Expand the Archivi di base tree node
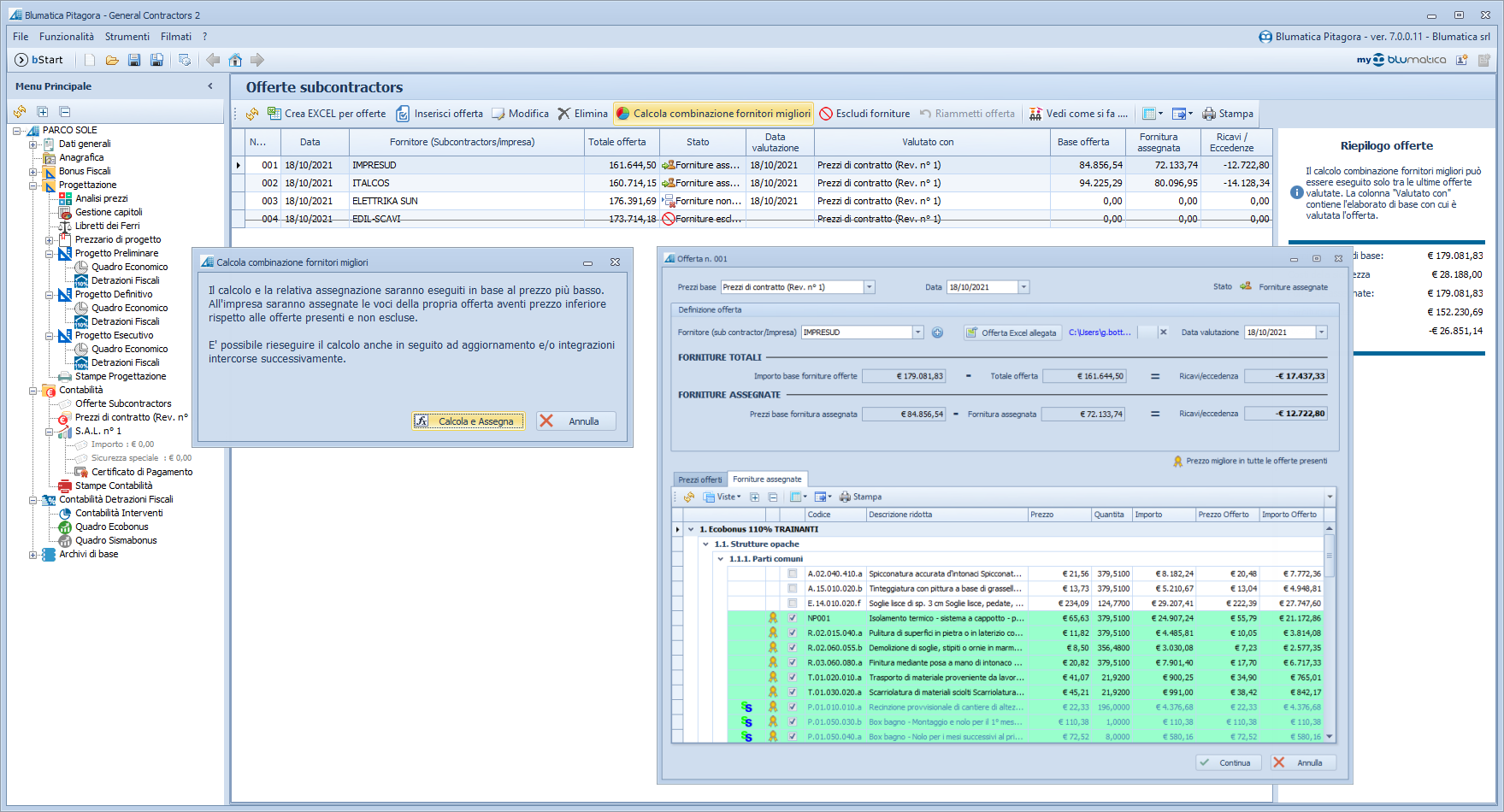The image size is (1504, 812). pyautogui.click(x=32, y=555)
